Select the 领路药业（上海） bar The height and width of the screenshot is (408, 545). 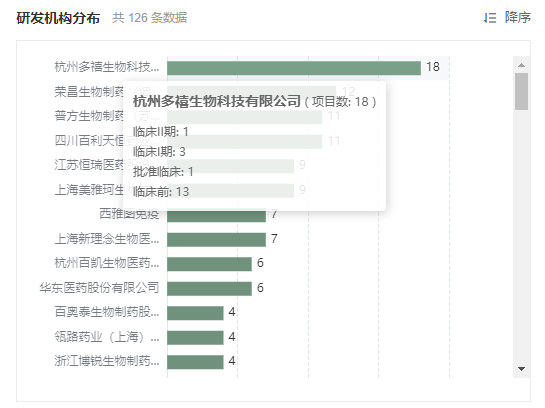195,338
